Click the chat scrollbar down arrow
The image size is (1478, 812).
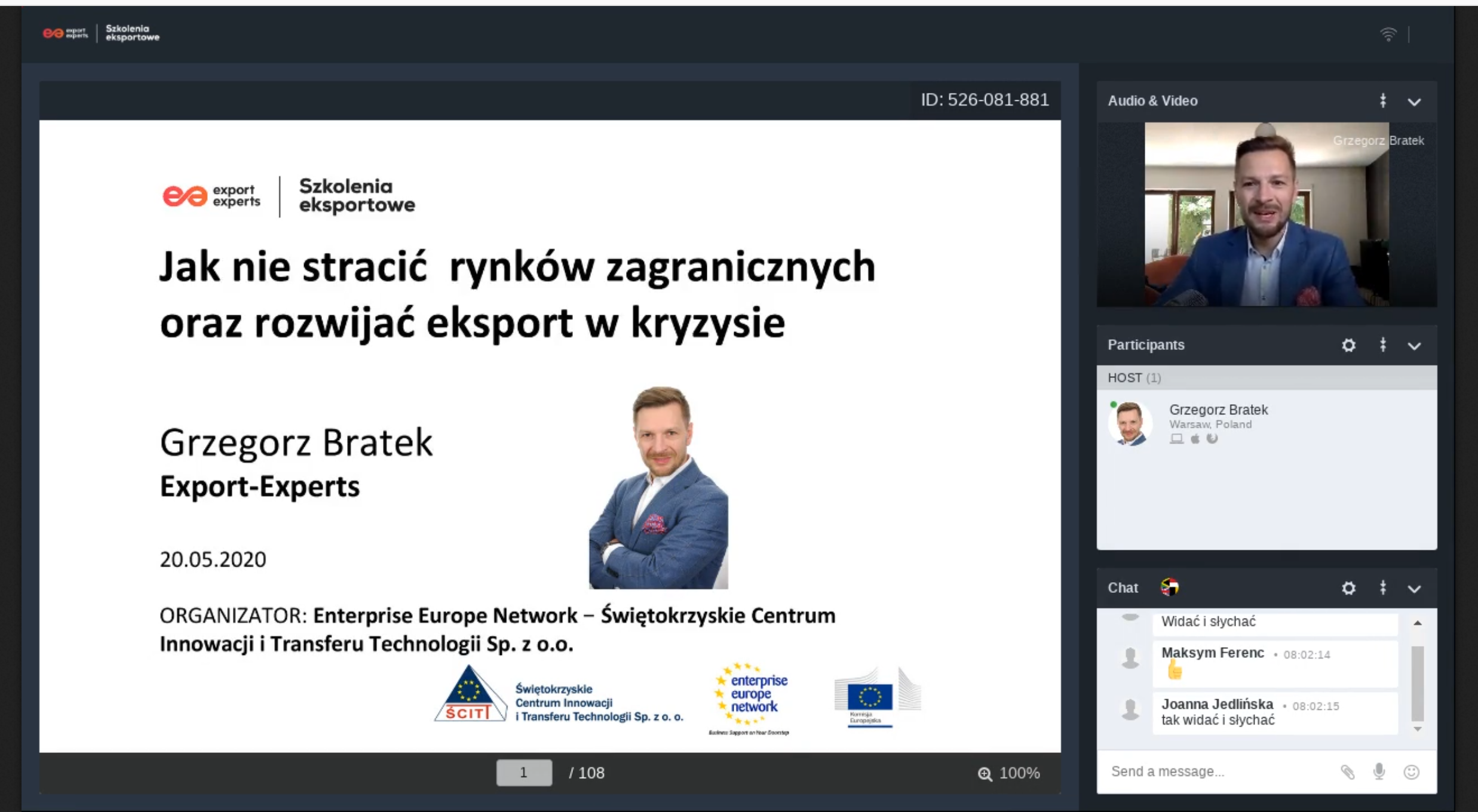[x=1417, y=729]
